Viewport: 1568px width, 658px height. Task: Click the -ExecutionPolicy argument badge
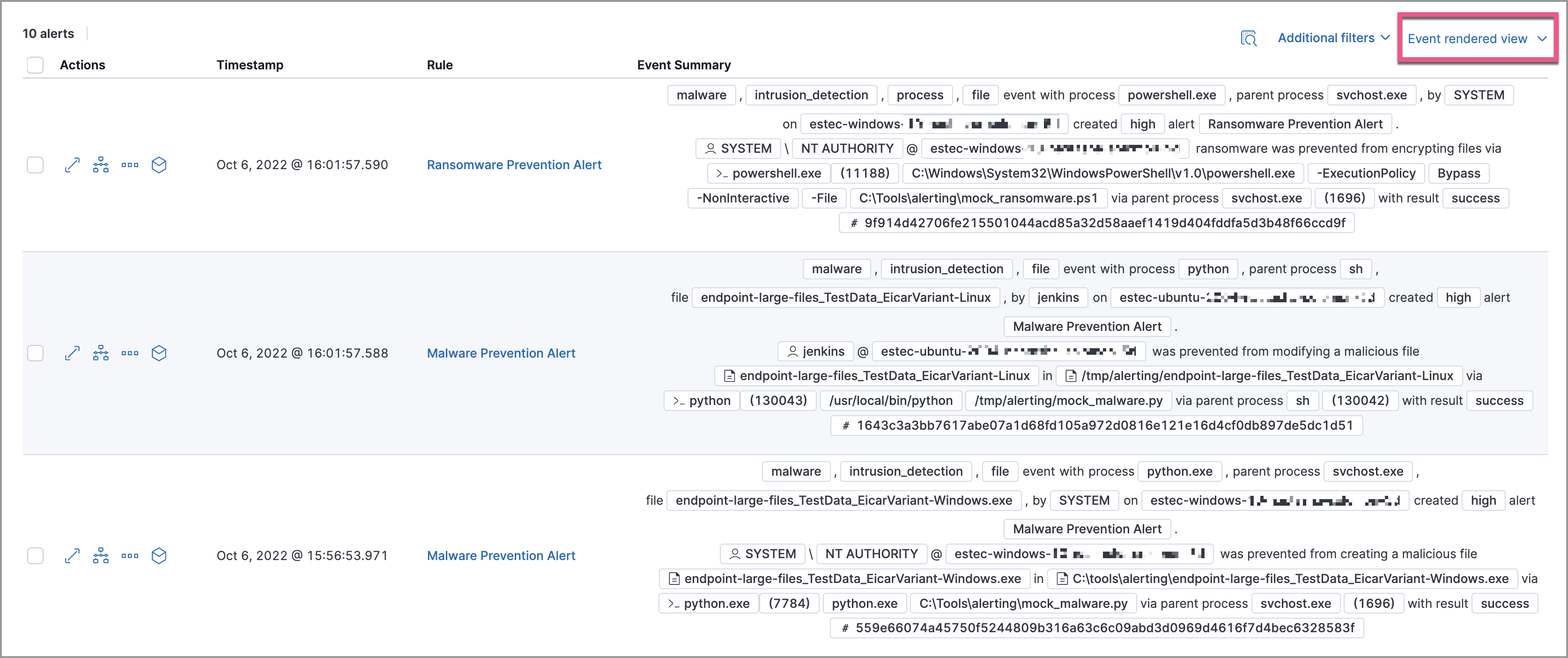point(1366,173)
